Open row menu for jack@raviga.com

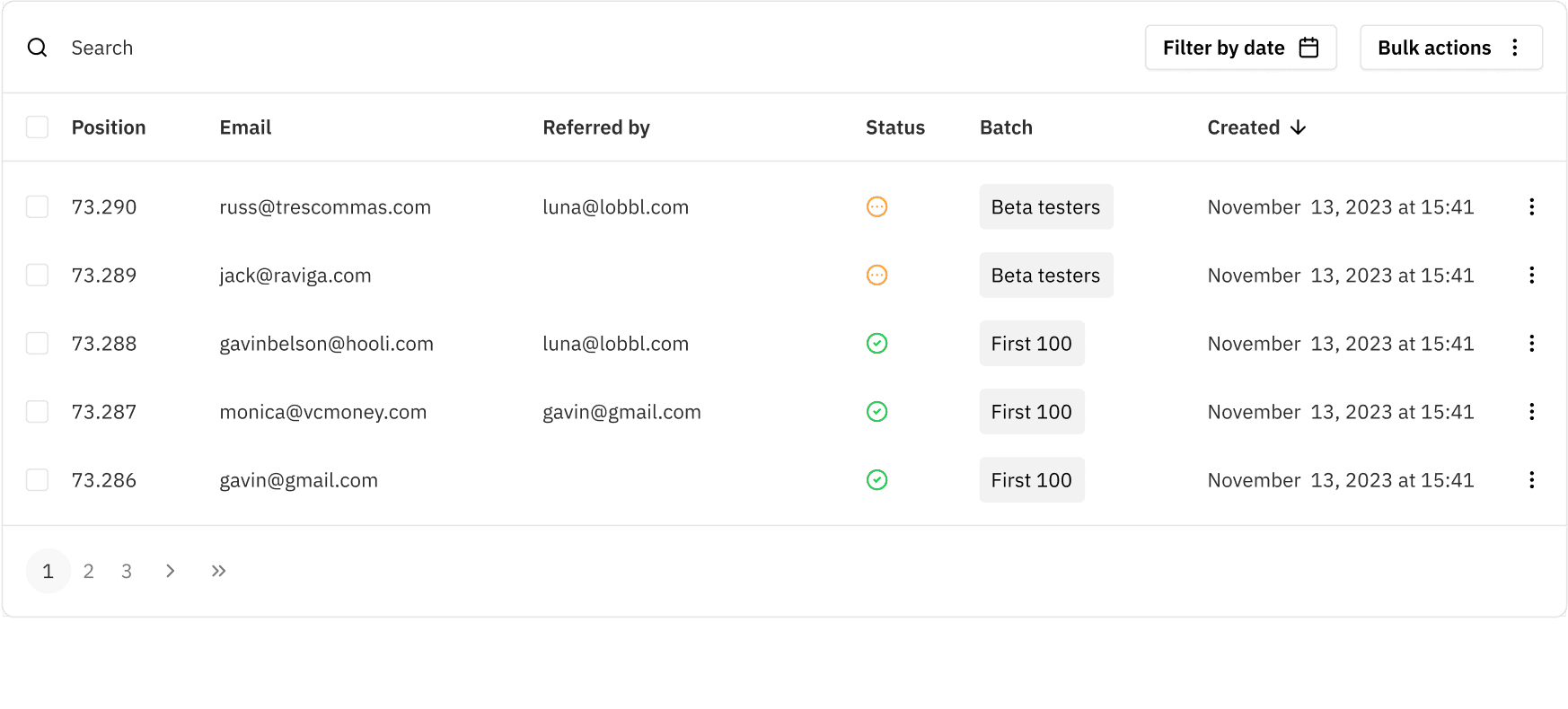pyautogui.click(x=1531, y=276)
